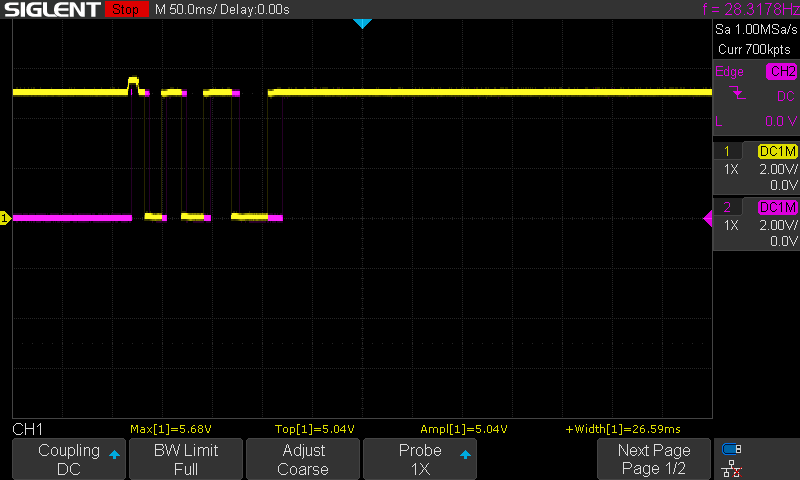Click the CH2 trigger source badge
Screen dimensions: 800x480
coord(781,71)
